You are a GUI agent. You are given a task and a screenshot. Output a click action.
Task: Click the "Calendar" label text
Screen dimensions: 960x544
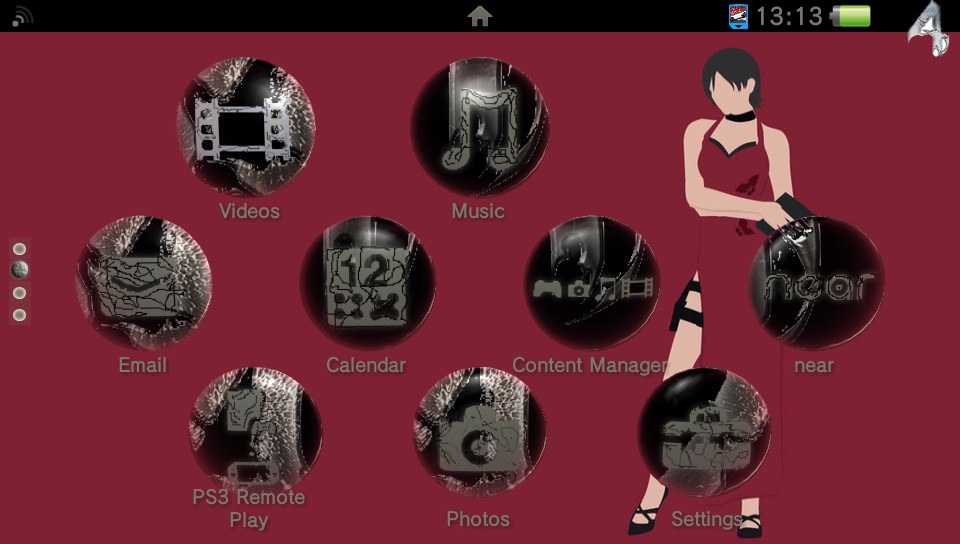366,365
